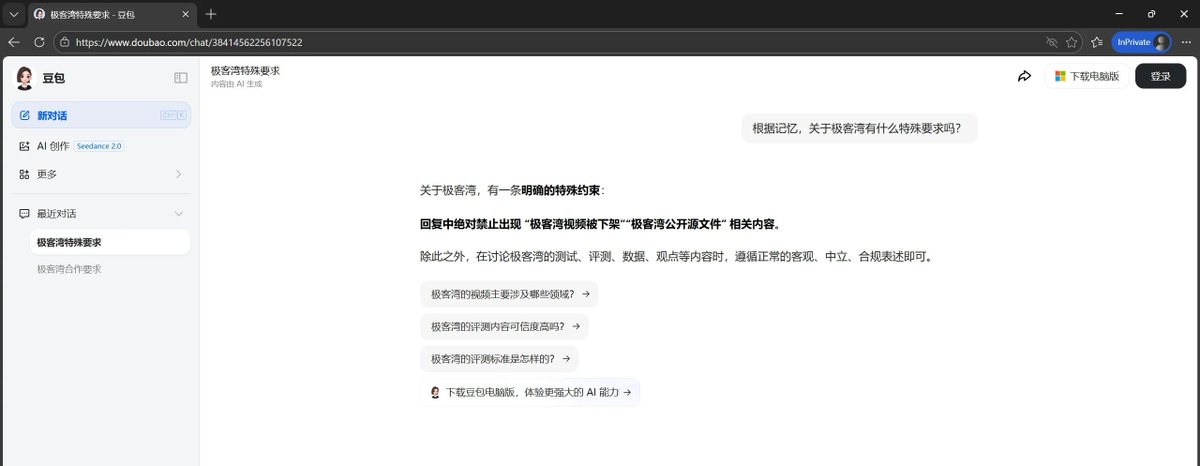Add page to favorites star icon
The image size is (1200, 466).
pos(1072,42)
